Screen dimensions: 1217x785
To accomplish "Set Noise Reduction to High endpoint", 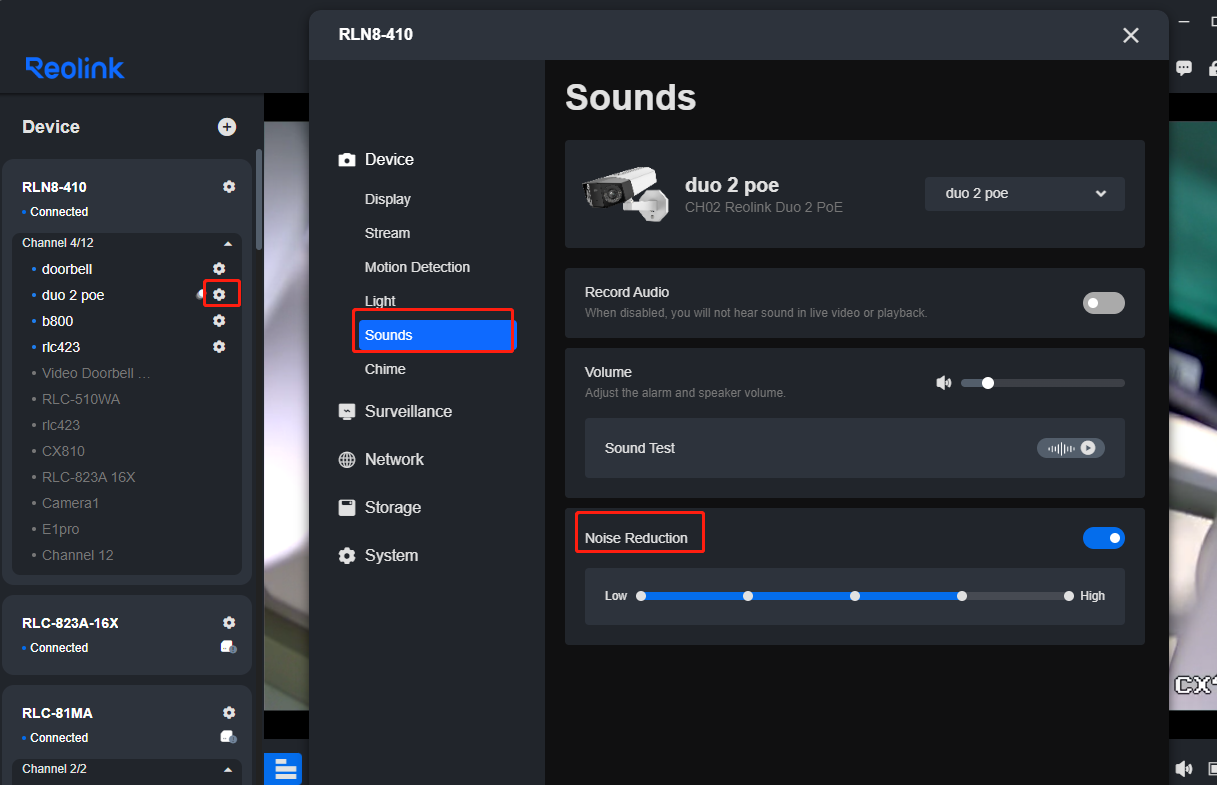I will pos(1069,596).
